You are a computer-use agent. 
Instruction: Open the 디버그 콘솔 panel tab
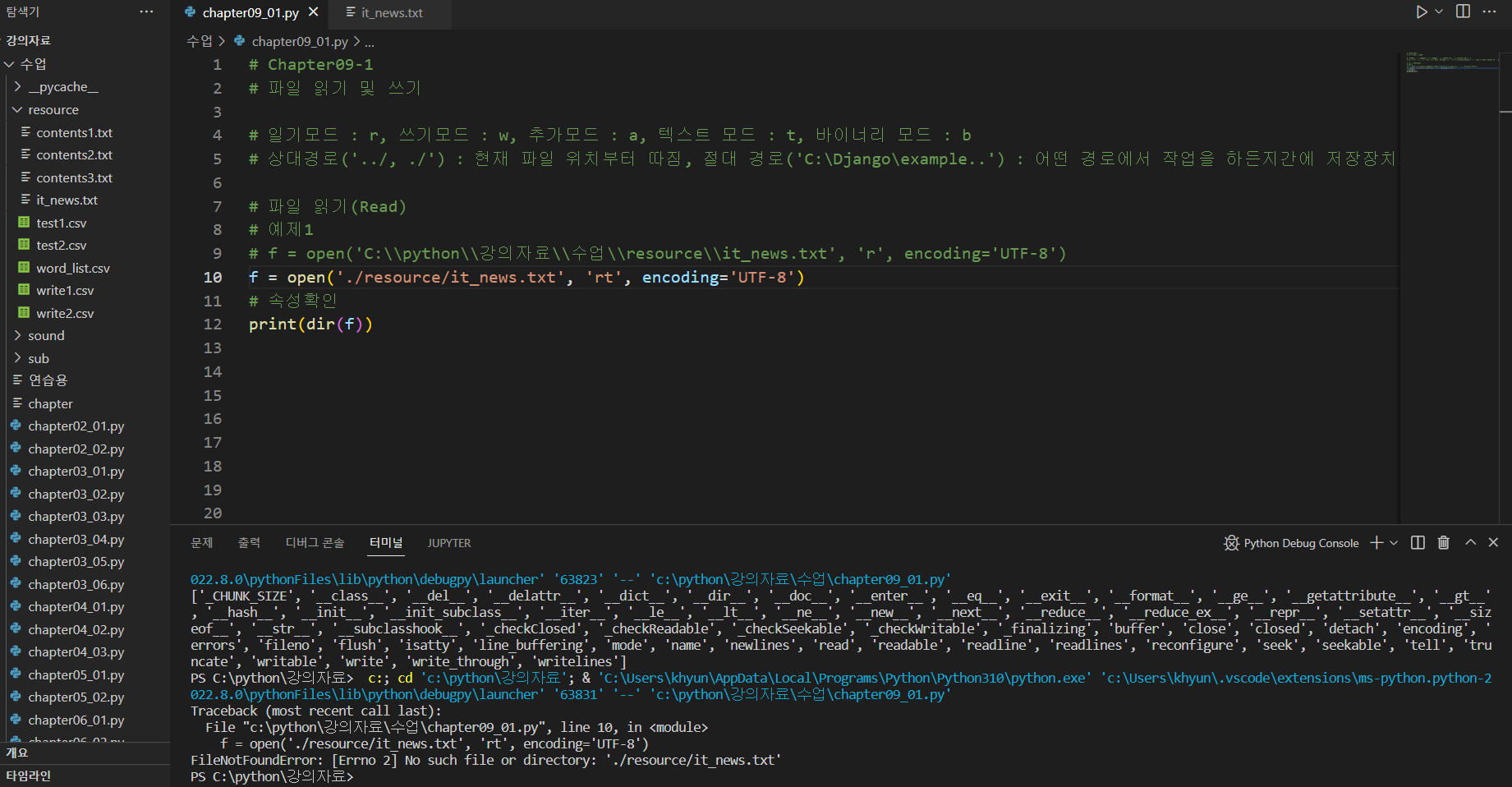pyautogui.click(x=315, y=543)
